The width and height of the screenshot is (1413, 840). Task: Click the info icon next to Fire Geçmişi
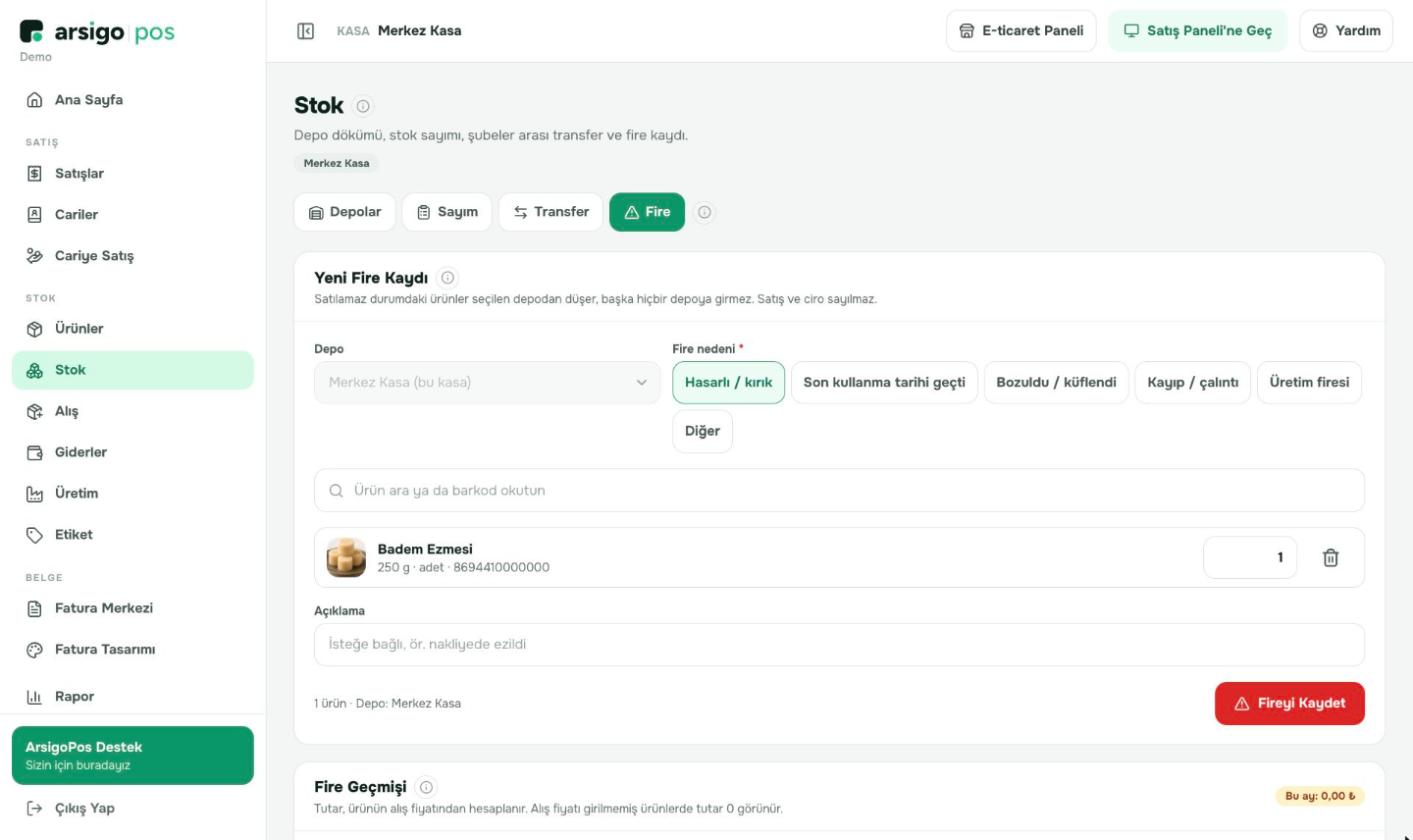click(x=427, y=788)
